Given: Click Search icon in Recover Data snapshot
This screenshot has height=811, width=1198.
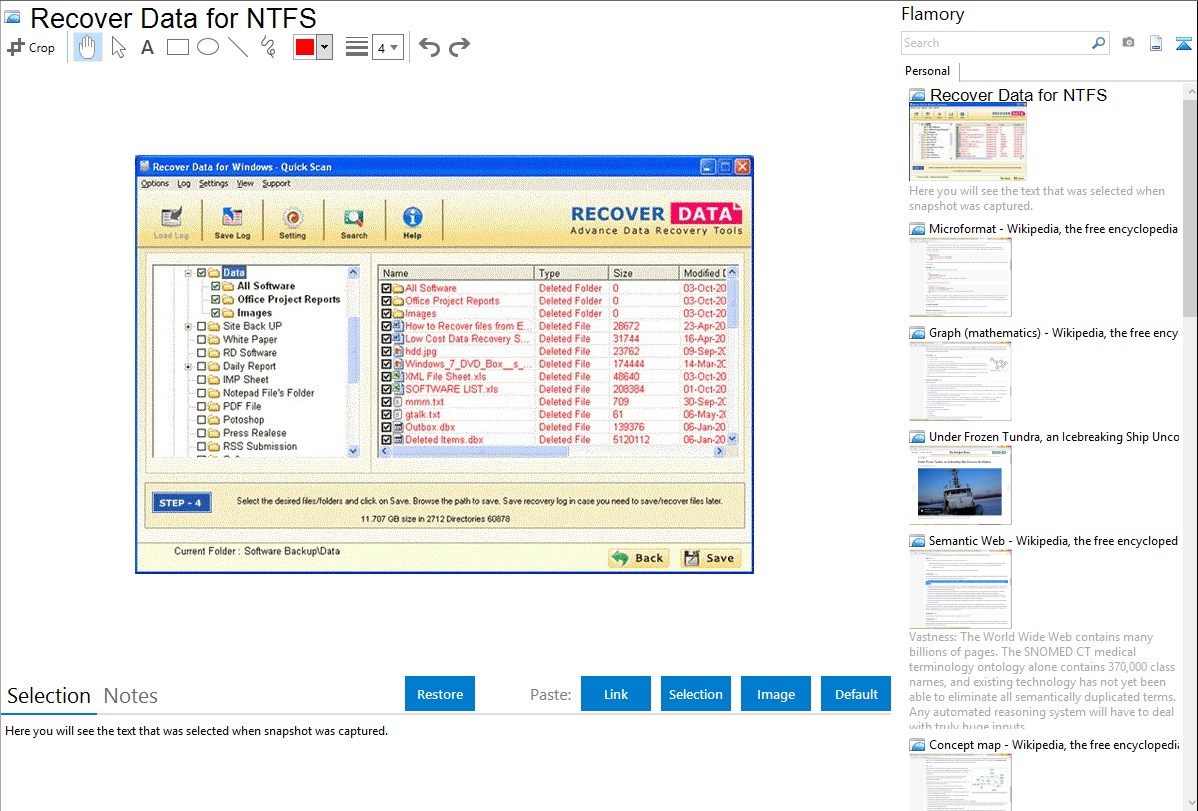Looking at the screenshot, I should click(354, 222).
